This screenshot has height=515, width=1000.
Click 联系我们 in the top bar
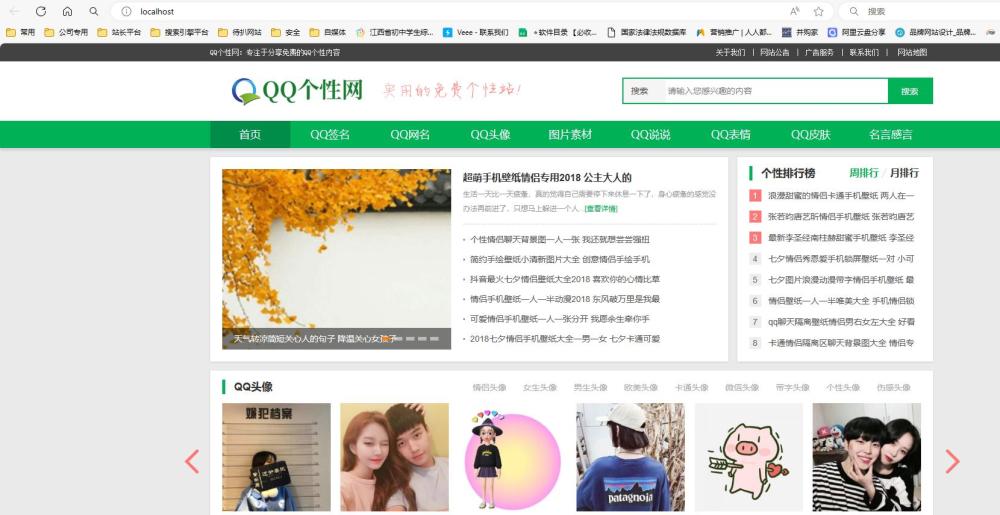pyautogui.click(x=864, y=52)
